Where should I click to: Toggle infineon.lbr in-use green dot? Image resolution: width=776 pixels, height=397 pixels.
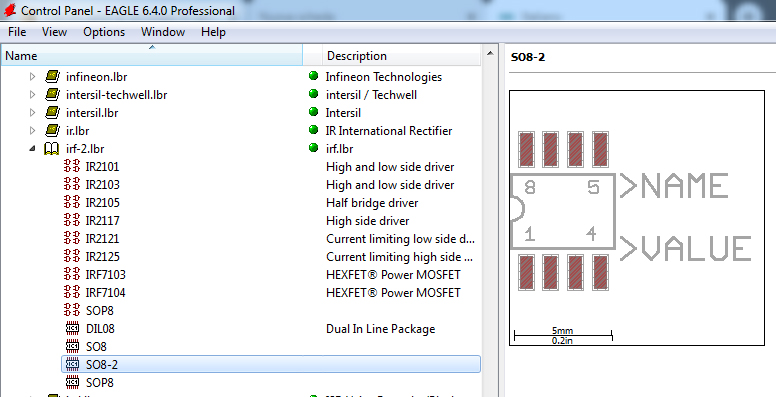point(313,76)
